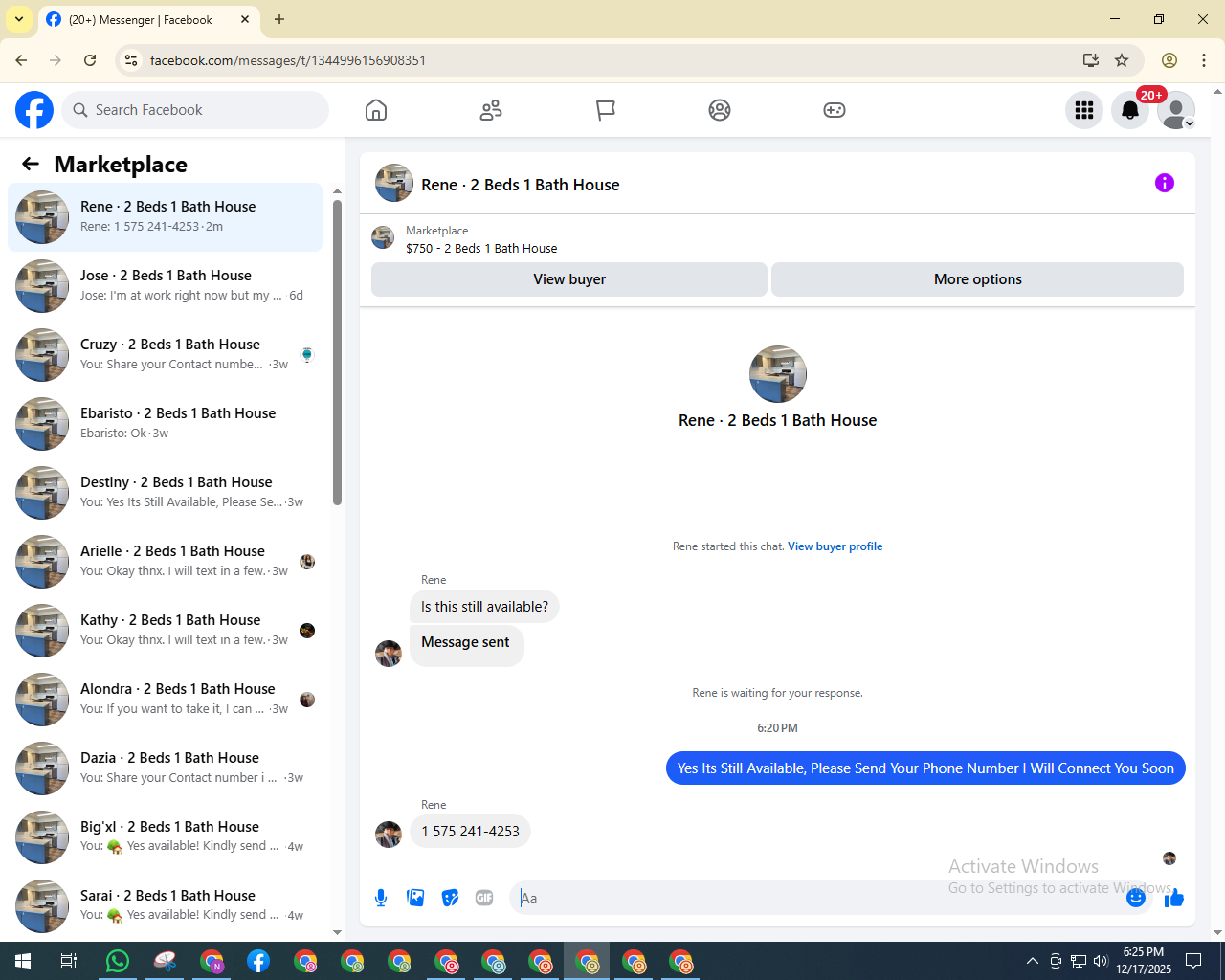Select Sarai conversation in the list
The height and width of the screenshot is (980, 1225).
165,906
